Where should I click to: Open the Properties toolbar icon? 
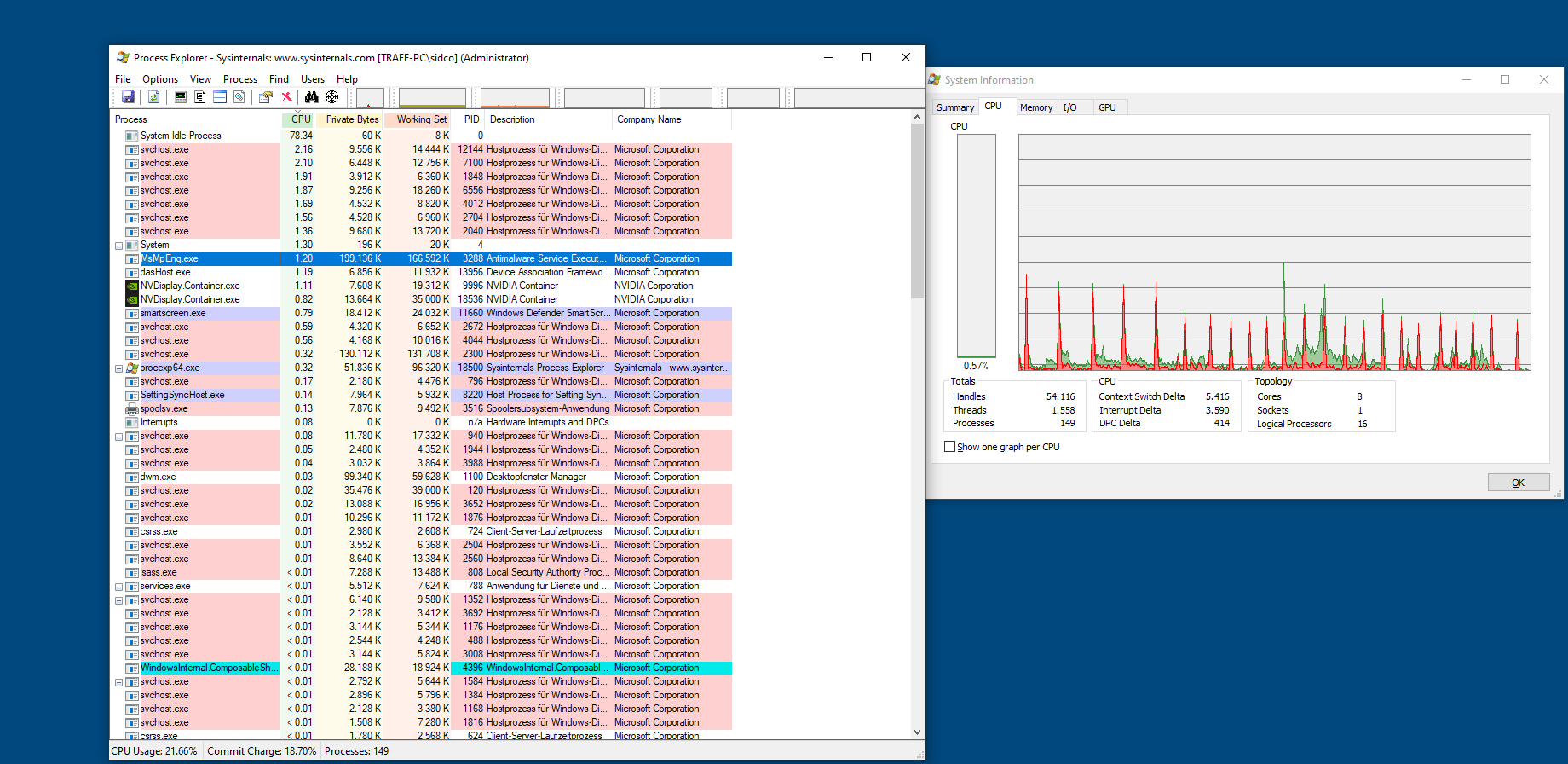(x=266, y=97)
